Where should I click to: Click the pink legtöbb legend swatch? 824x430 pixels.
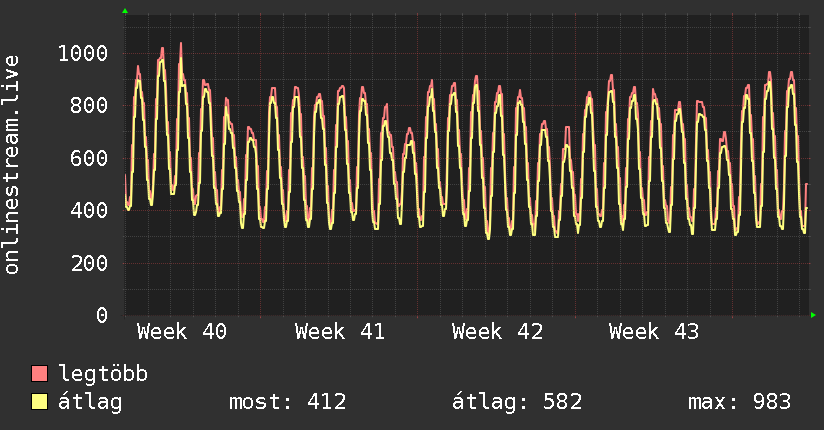[39, 374]
